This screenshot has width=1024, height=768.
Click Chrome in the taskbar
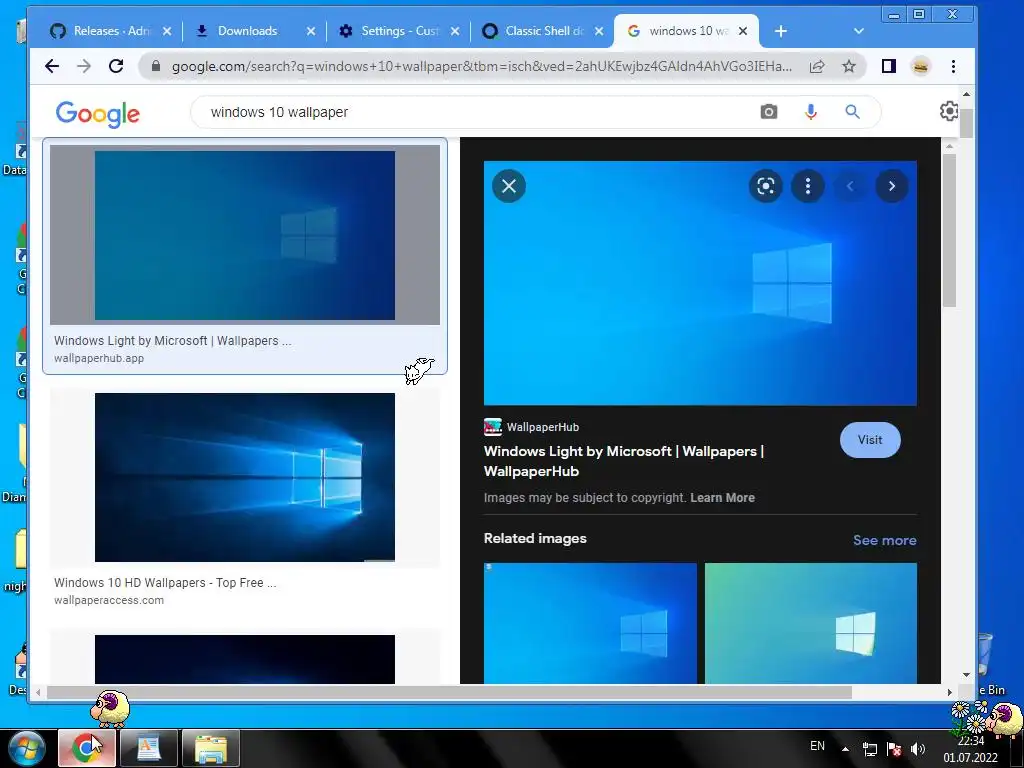[x=86, y=748]
